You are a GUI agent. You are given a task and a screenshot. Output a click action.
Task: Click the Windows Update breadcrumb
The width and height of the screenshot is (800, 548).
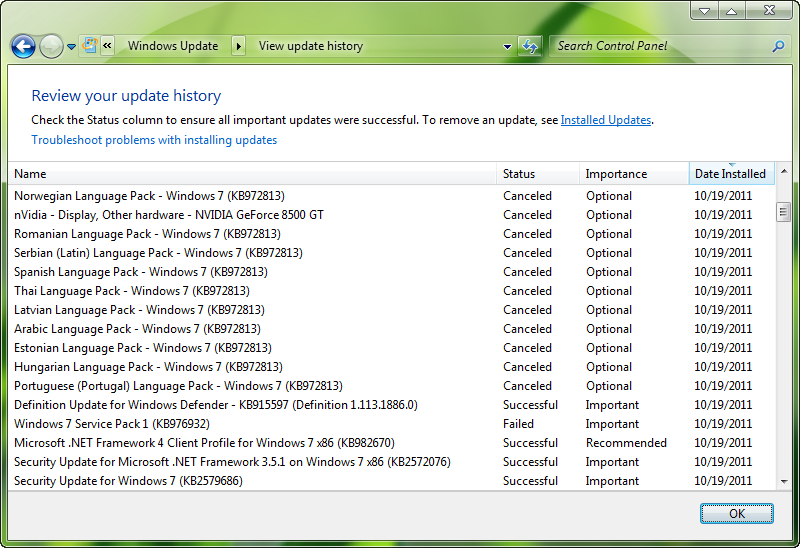(x=172, y=46)
